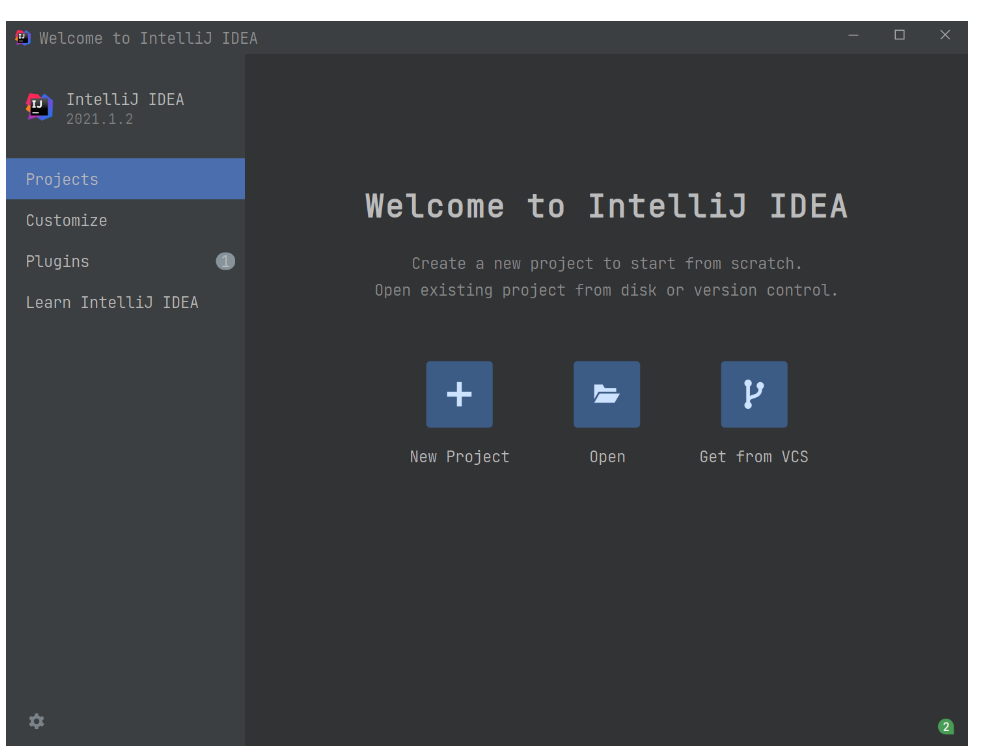The width and height of the screenshot is (983, 746).
Task: Maximize the Welcome window
Action: pyautogui.click(x=899, y=35)
